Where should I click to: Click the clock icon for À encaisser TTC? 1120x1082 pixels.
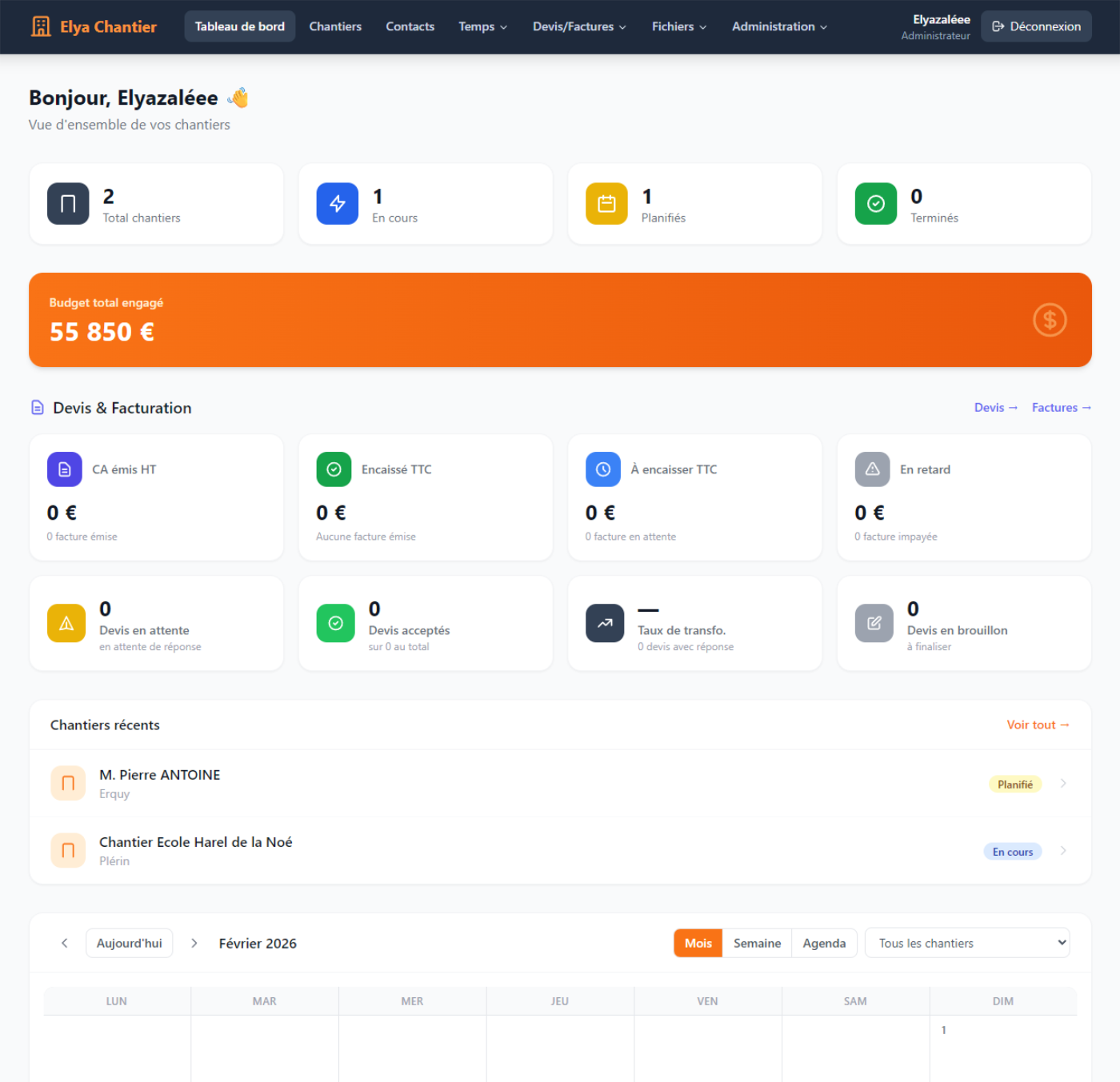tap(603, 469)
